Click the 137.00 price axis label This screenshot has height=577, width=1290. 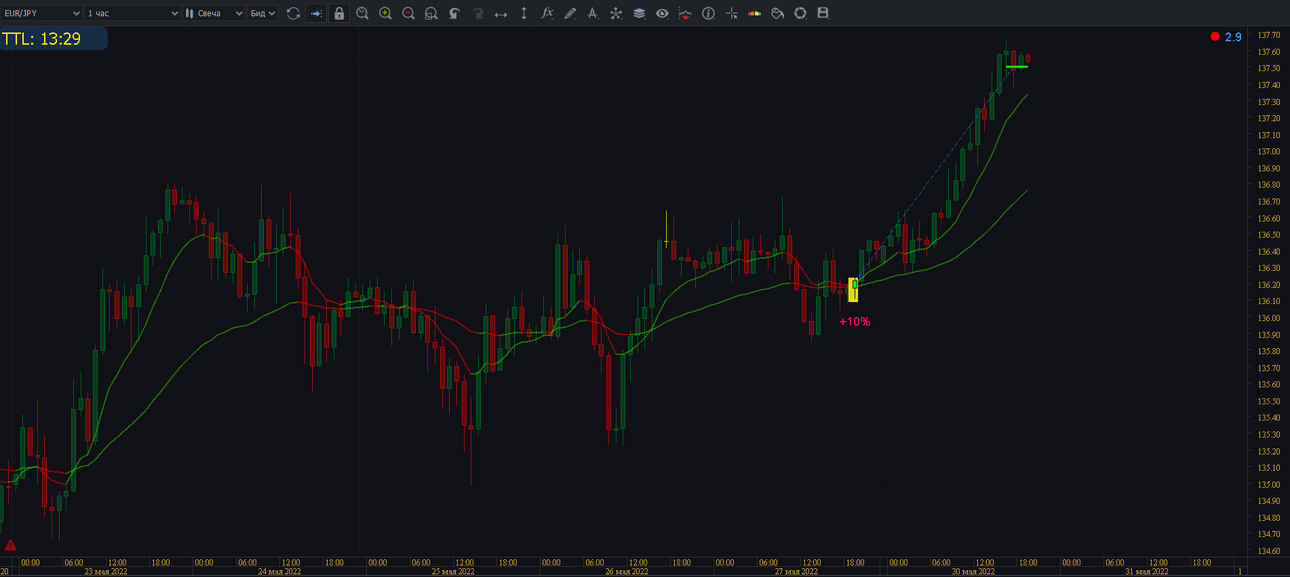[1269, 152]
